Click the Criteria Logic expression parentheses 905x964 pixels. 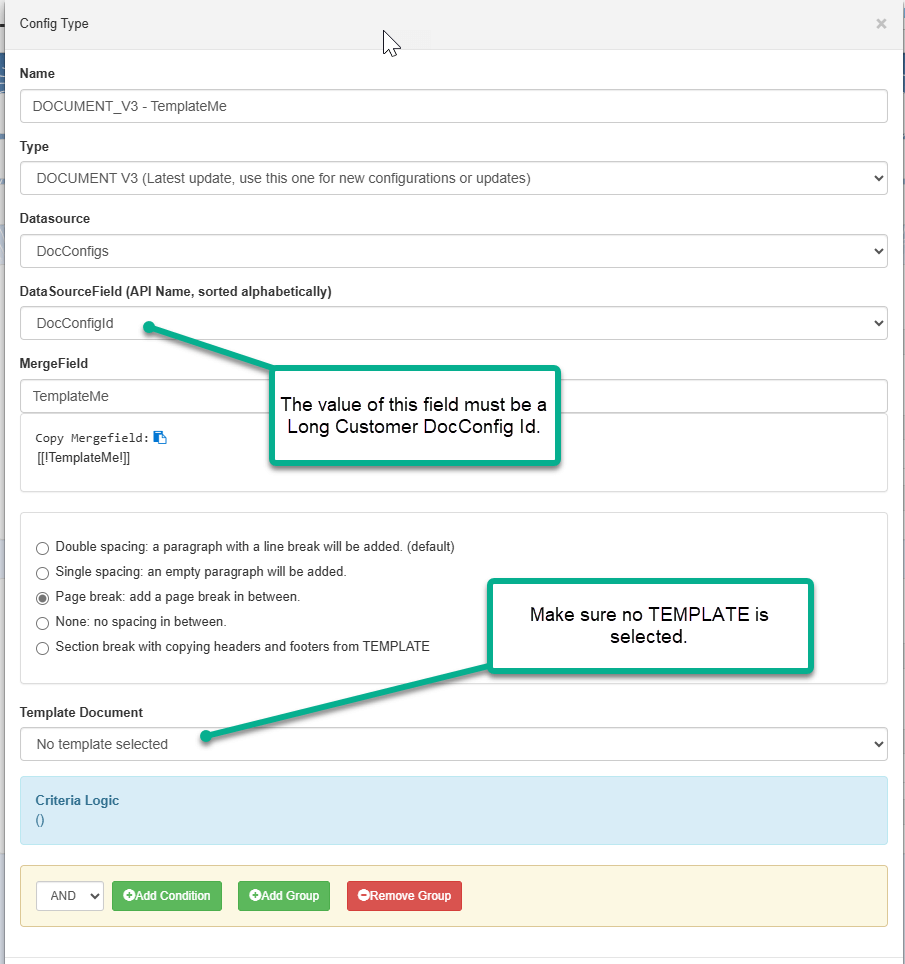point(40,820)
